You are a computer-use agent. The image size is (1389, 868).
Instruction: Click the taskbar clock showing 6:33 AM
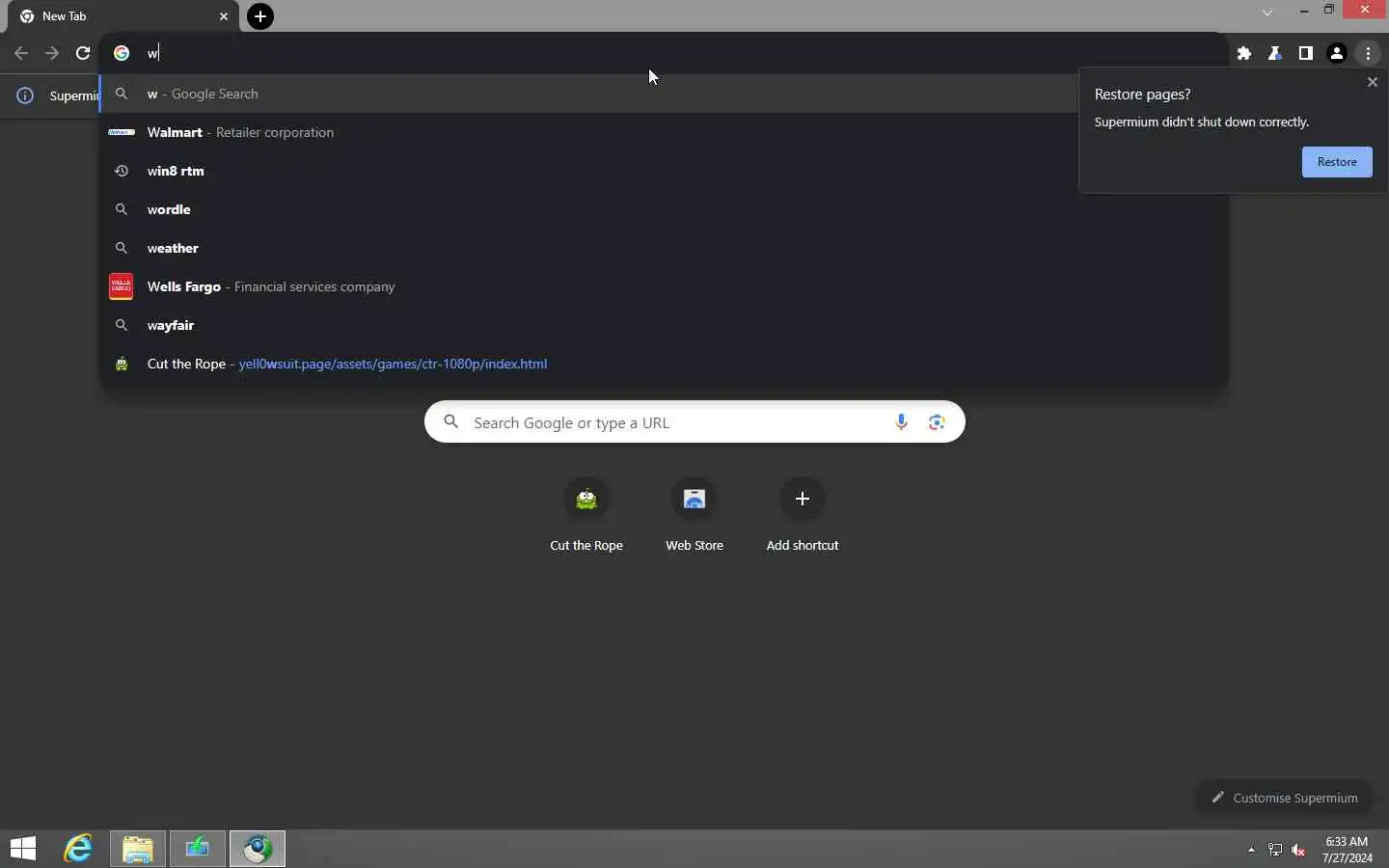1348,850
